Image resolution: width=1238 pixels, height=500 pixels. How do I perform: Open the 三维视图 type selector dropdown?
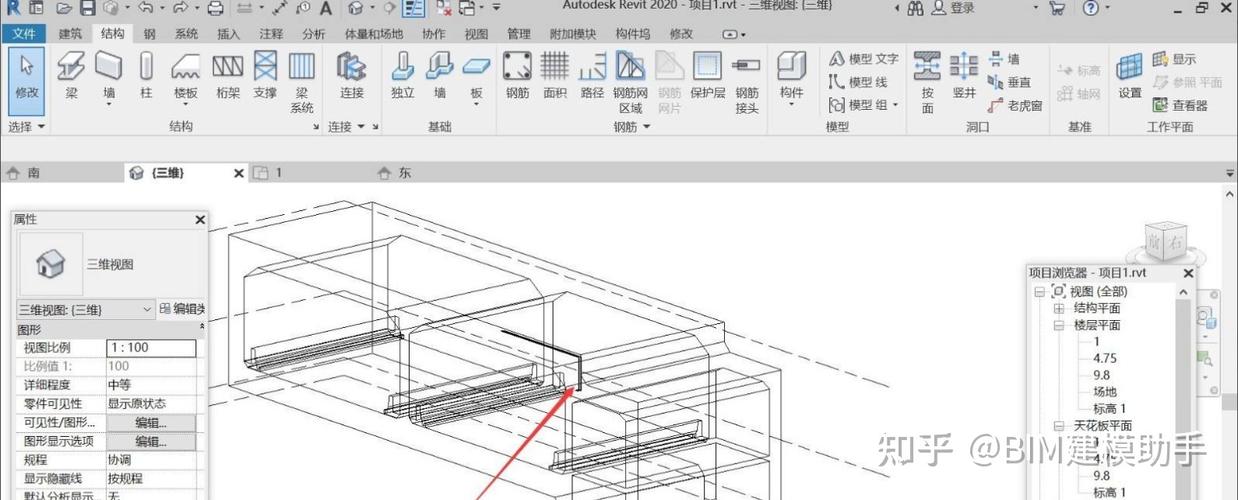click(147, 310)
